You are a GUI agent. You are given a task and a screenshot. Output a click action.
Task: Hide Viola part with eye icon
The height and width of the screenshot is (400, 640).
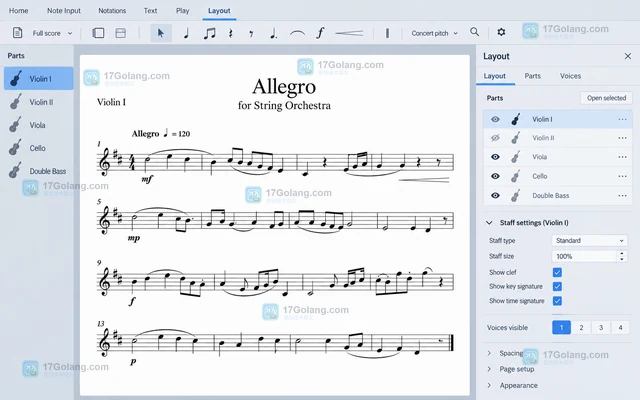pyautogui.click(x=495, y=157)
